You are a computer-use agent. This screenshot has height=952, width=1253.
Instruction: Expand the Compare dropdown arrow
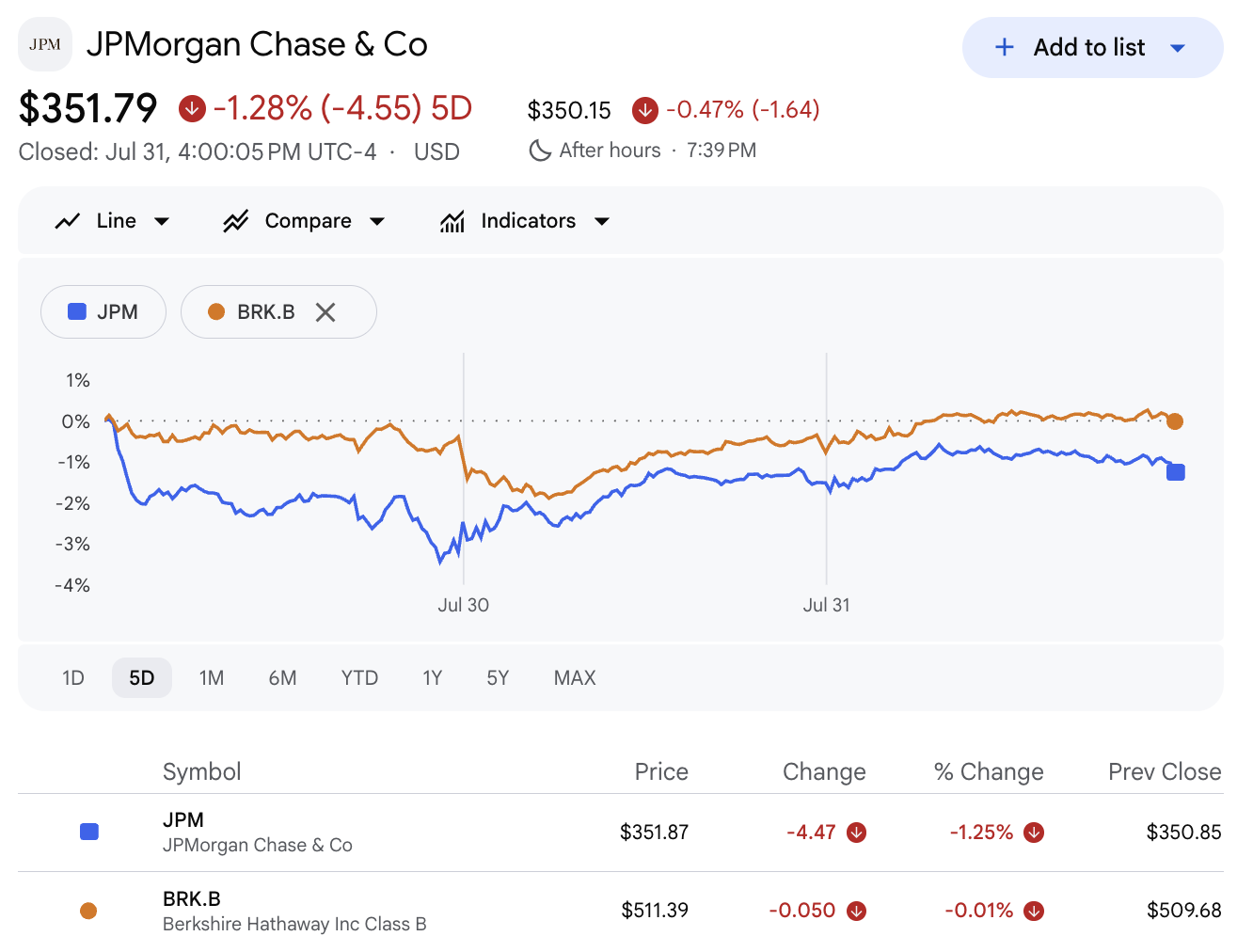coord(377,222)
